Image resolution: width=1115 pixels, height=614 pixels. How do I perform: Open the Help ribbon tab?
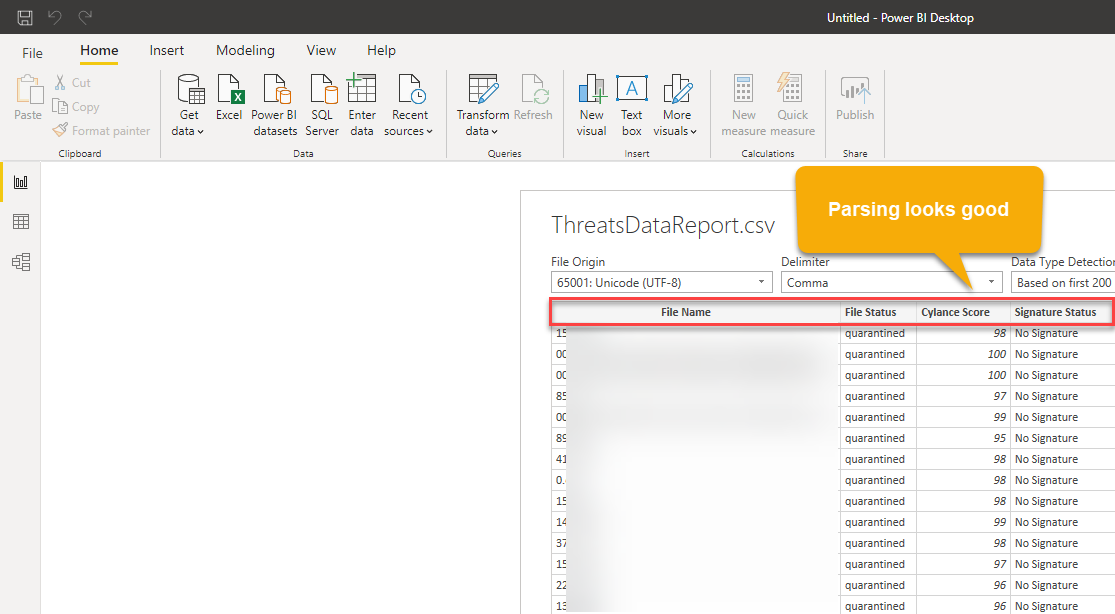coord(381,51)
